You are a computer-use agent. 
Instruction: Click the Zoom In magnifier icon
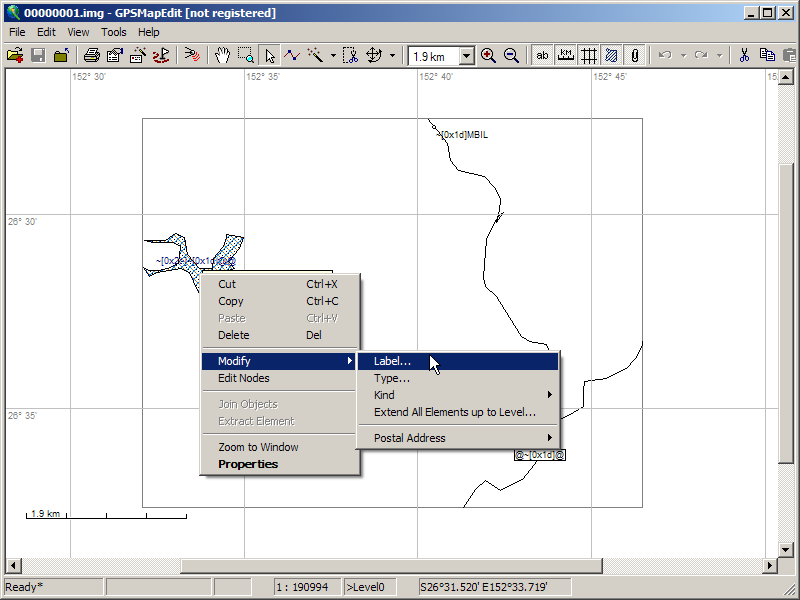488,56
